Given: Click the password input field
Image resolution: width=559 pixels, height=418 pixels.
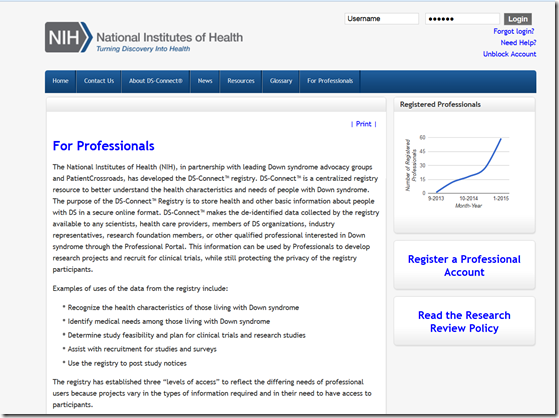Looking at the screenshot, I should [x=462, y=19].
